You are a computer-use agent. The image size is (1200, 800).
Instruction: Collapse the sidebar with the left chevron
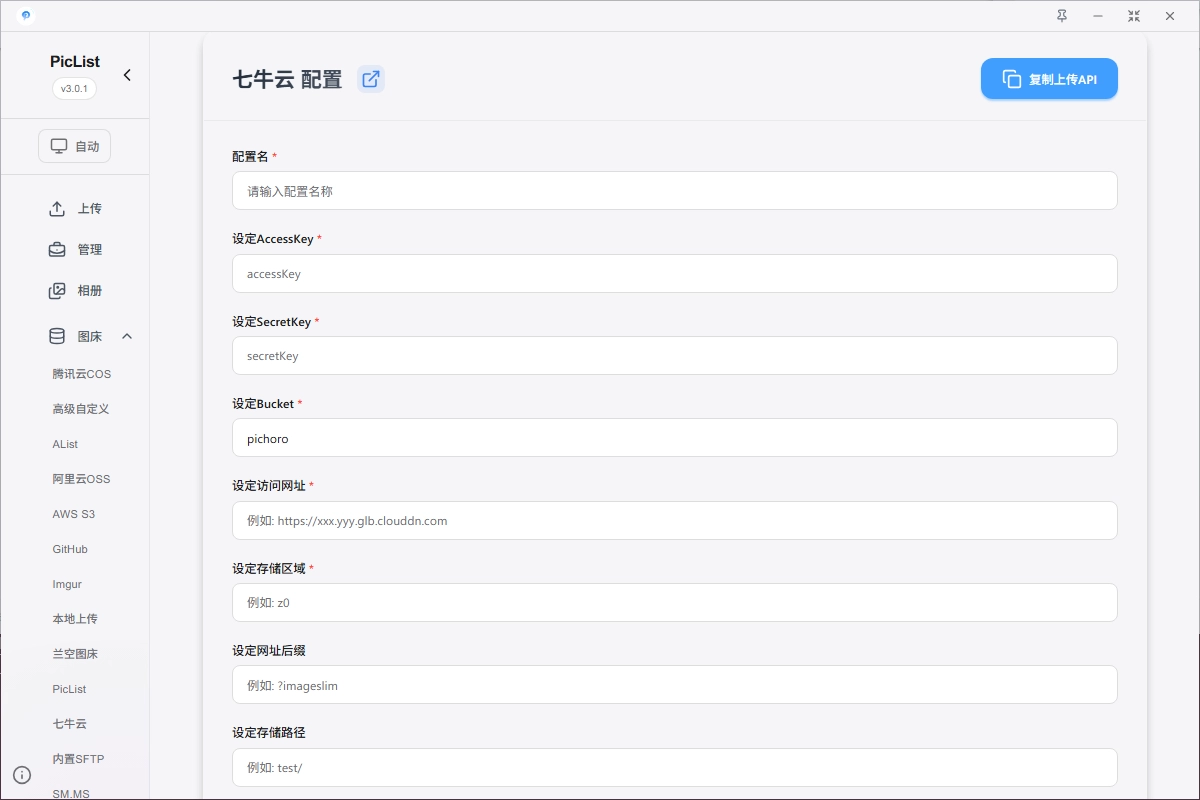tap(127, 75)
